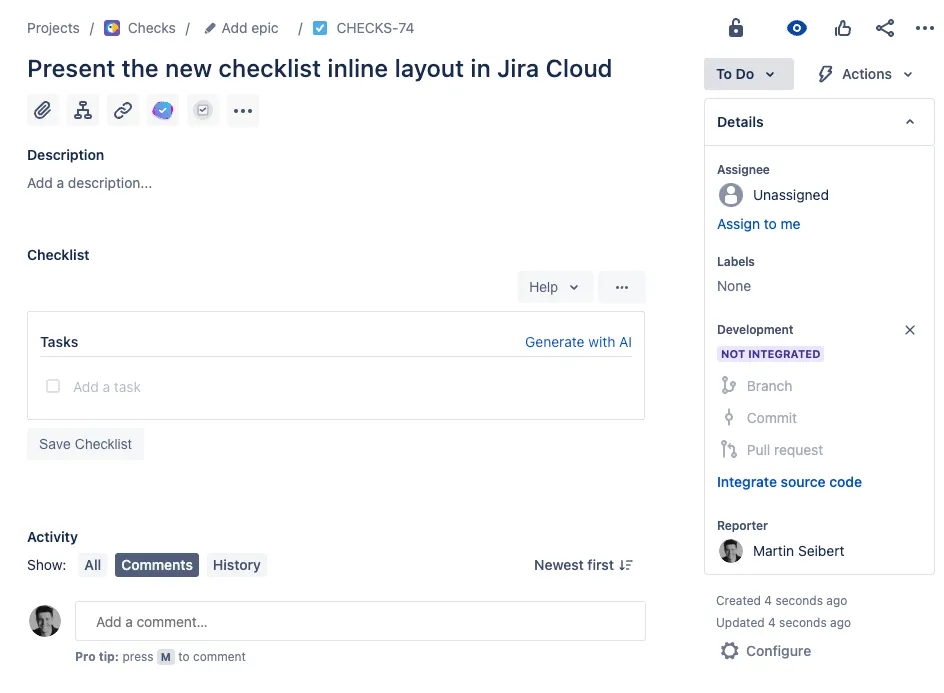Viewport: 944px width, 693px height.
Task: Open the top-right more actions menu
Action: pyautogui.click(x=925, y=28)
